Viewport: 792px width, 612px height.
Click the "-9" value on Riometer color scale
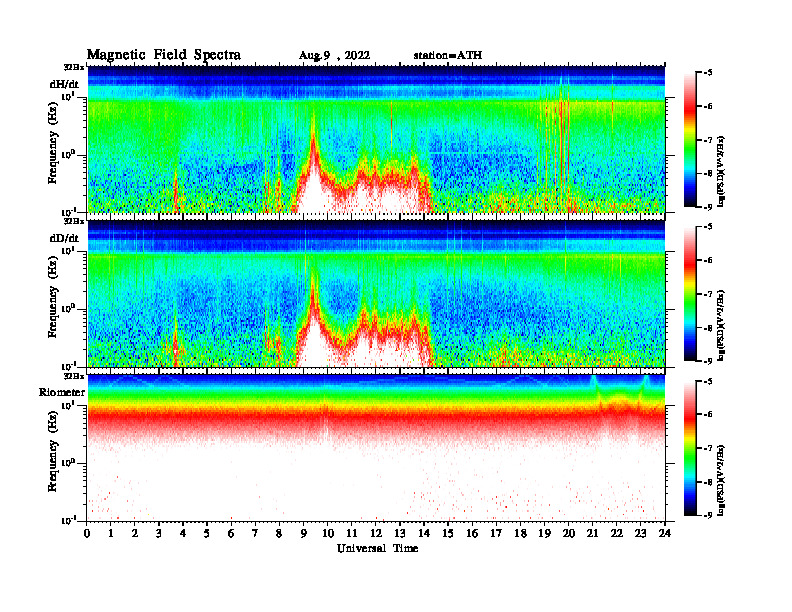(x=708, y=515)
